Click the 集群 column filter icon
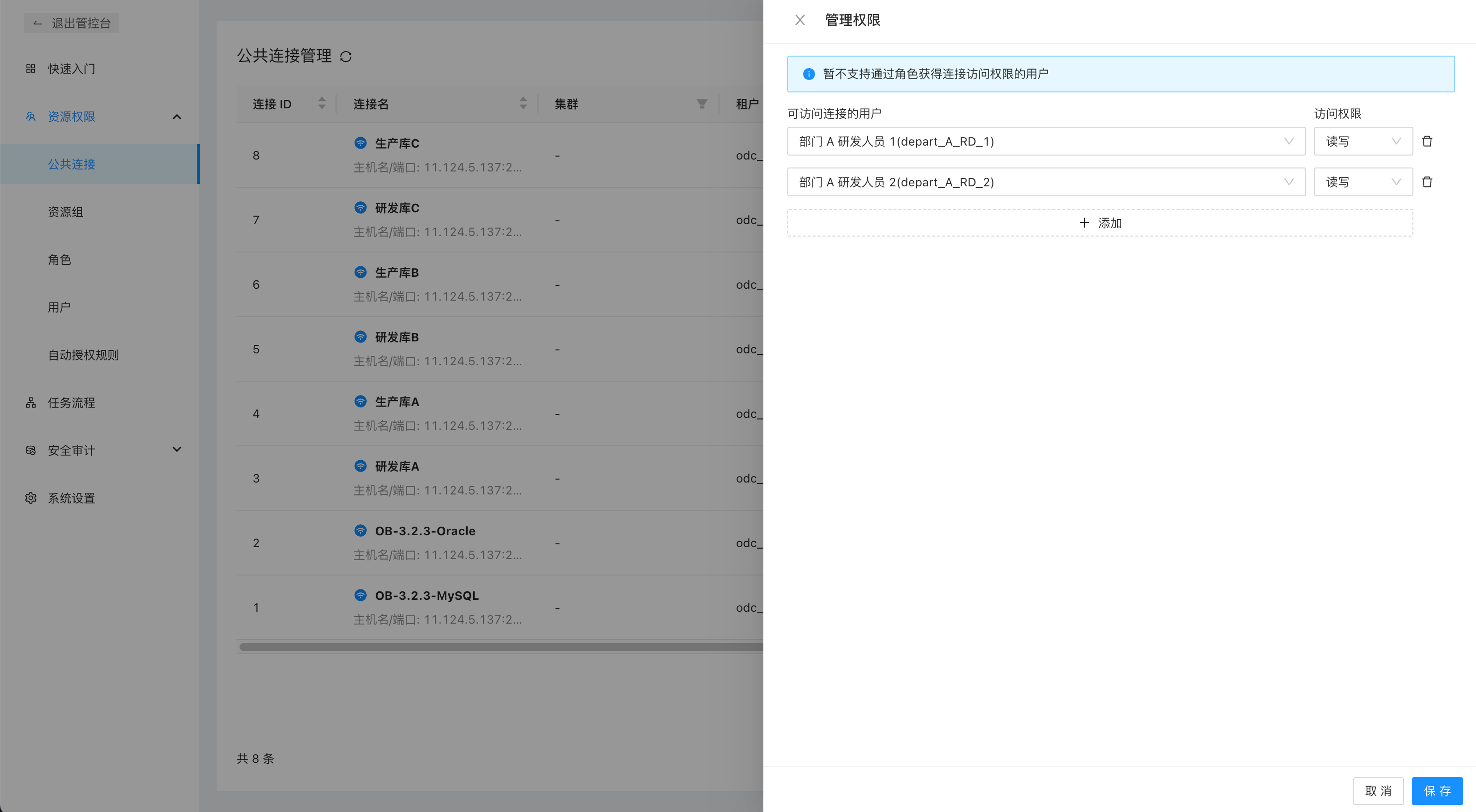Screen dimensions: 1476x812 (701, 104)
